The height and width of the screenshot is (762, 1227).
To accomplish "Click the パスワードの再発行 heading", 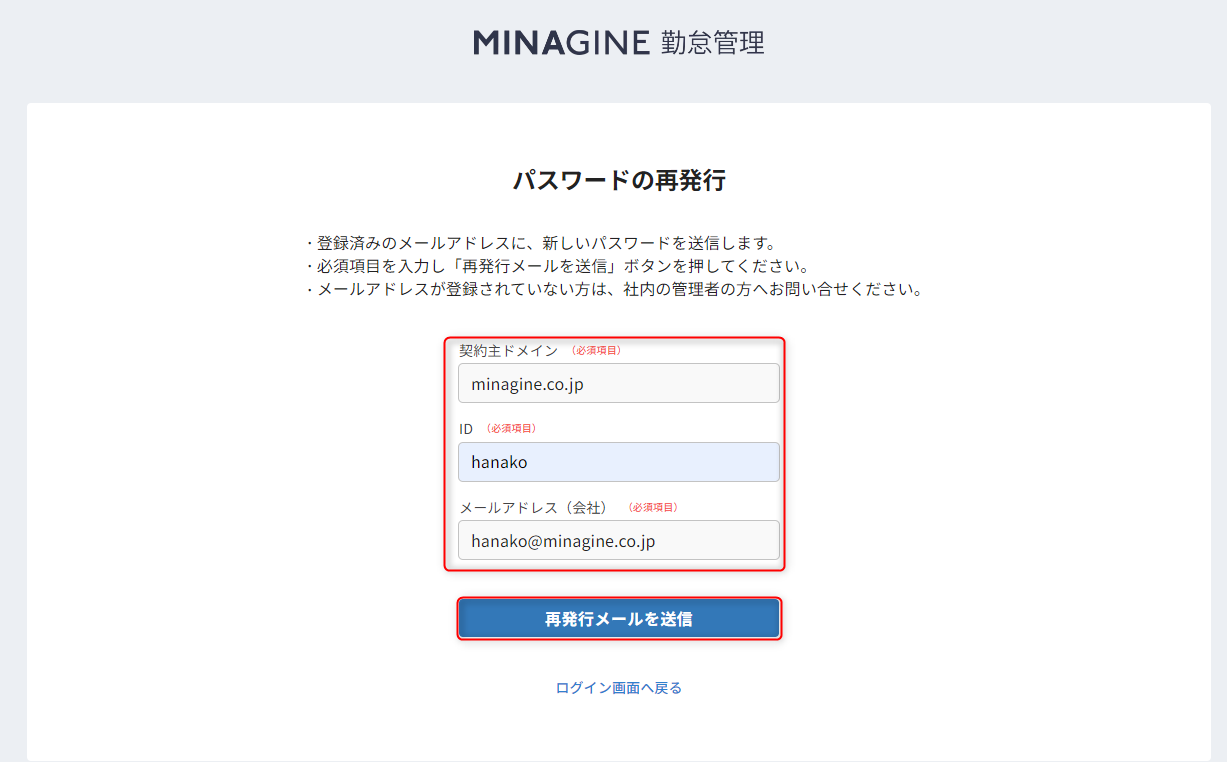I will tap(619, 181).
